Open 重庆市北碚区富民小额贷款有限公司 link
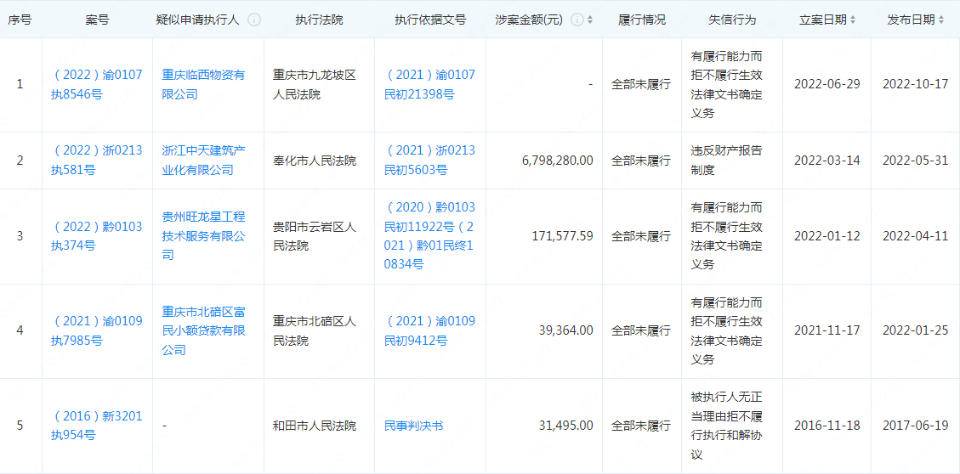Image resolution: width=960 pixels, height=474 pixels. (203, 331)
